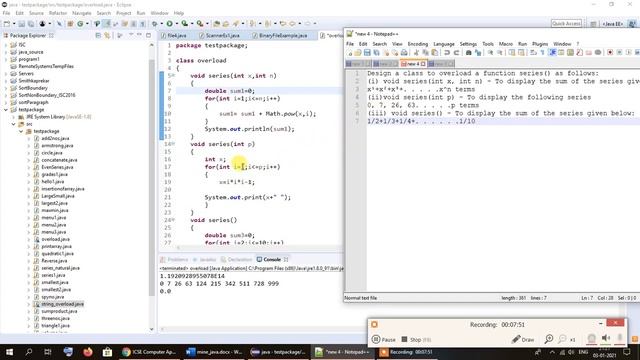
Task: Toggle recorder speaker audio capture
Action: pos(606,338)
